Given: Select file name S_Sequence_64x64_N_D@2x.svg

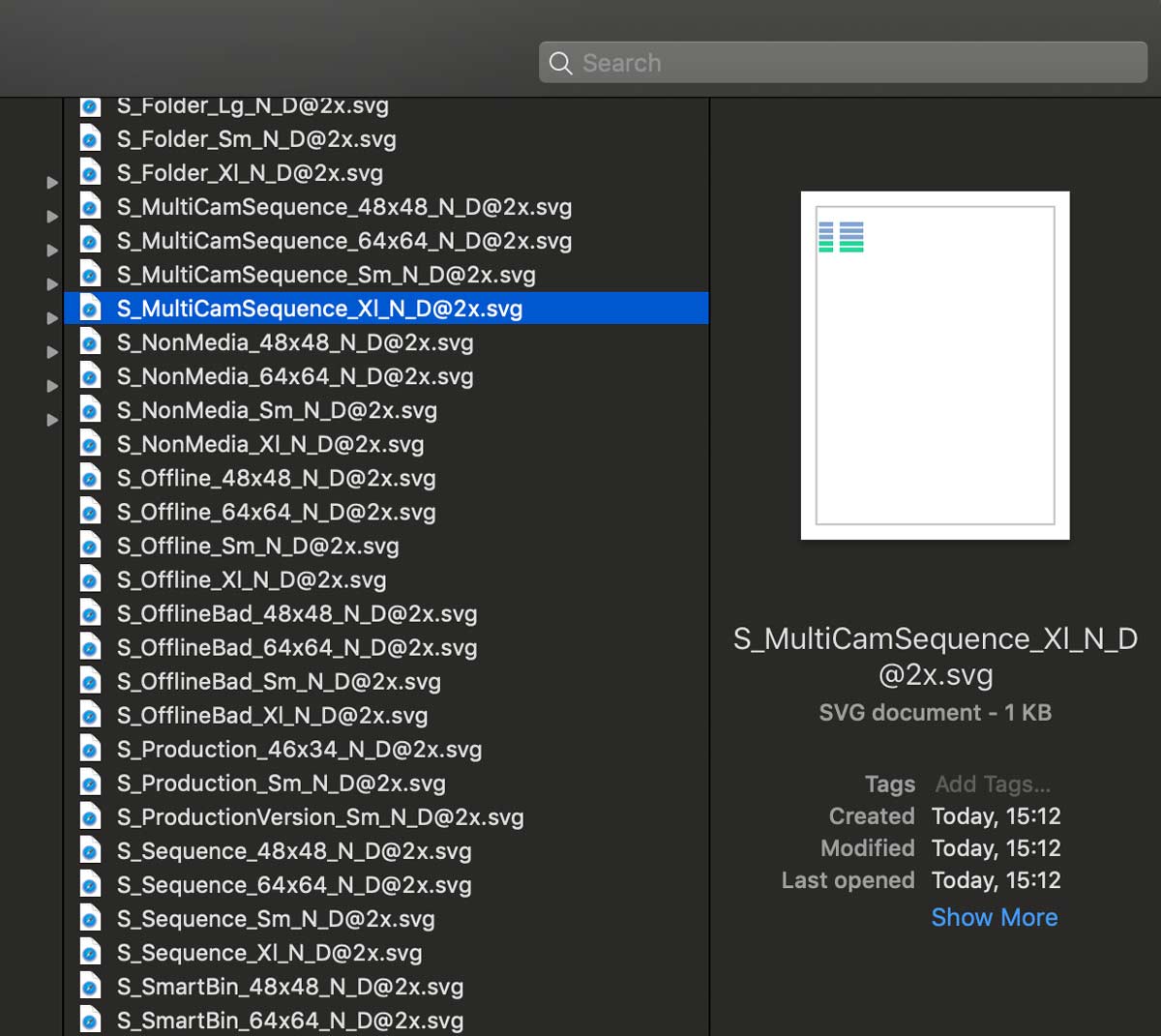Looking at the screenshot, I should pos(294,885).
